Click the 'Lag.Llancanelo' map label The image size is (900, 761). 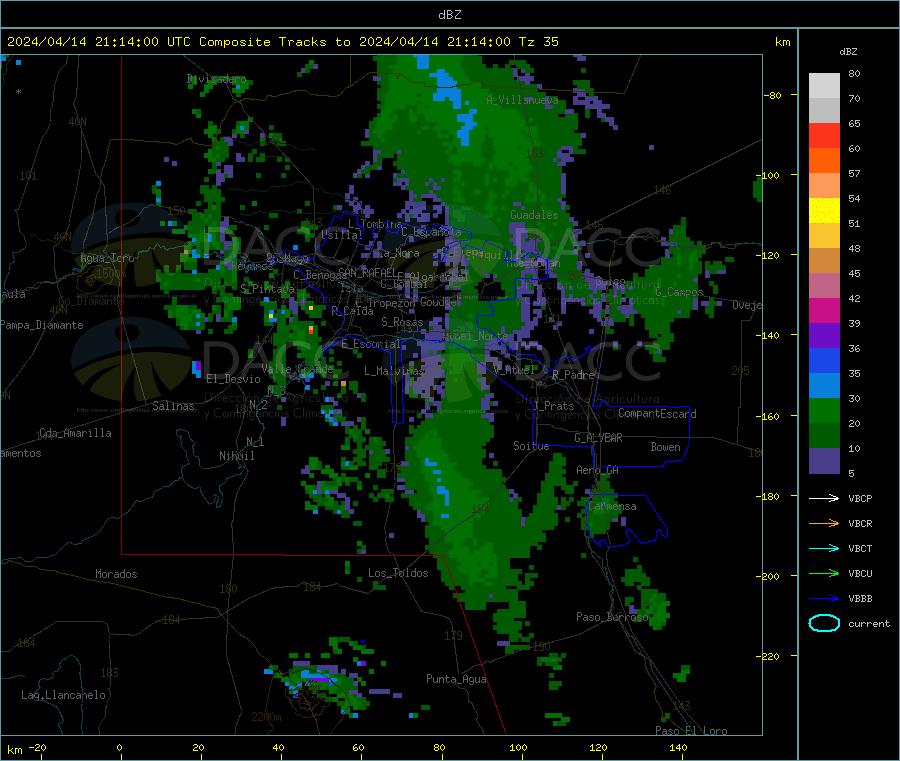click(63, 695)
